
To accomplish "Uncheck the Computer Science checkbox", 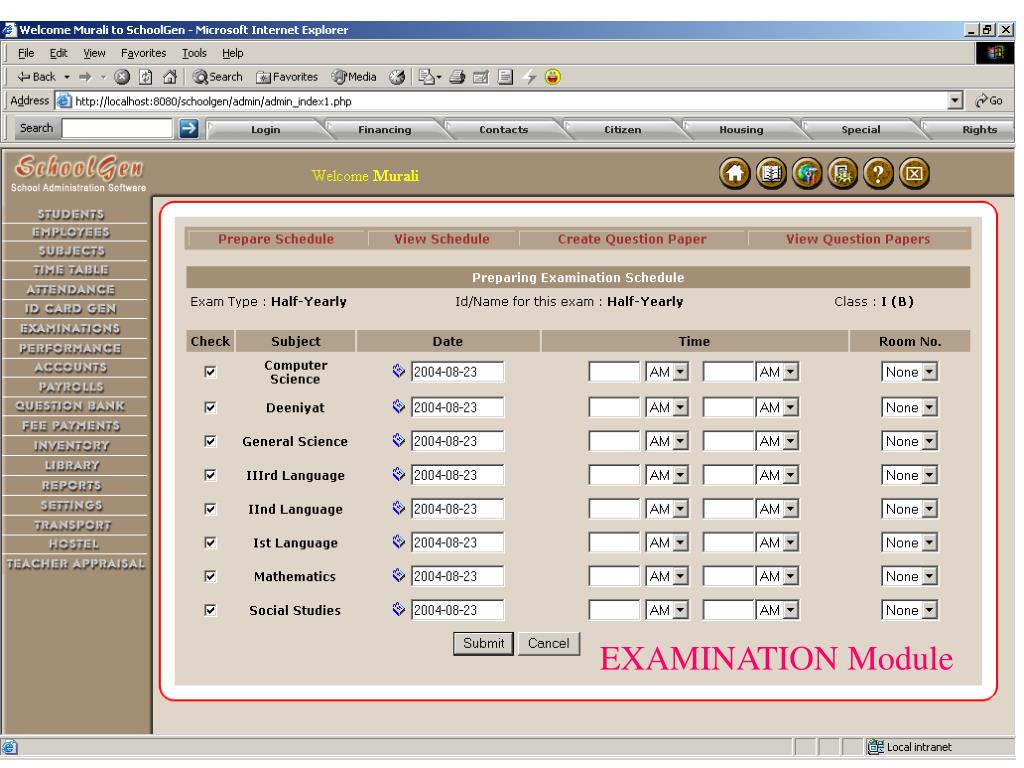I will point(210,372).
